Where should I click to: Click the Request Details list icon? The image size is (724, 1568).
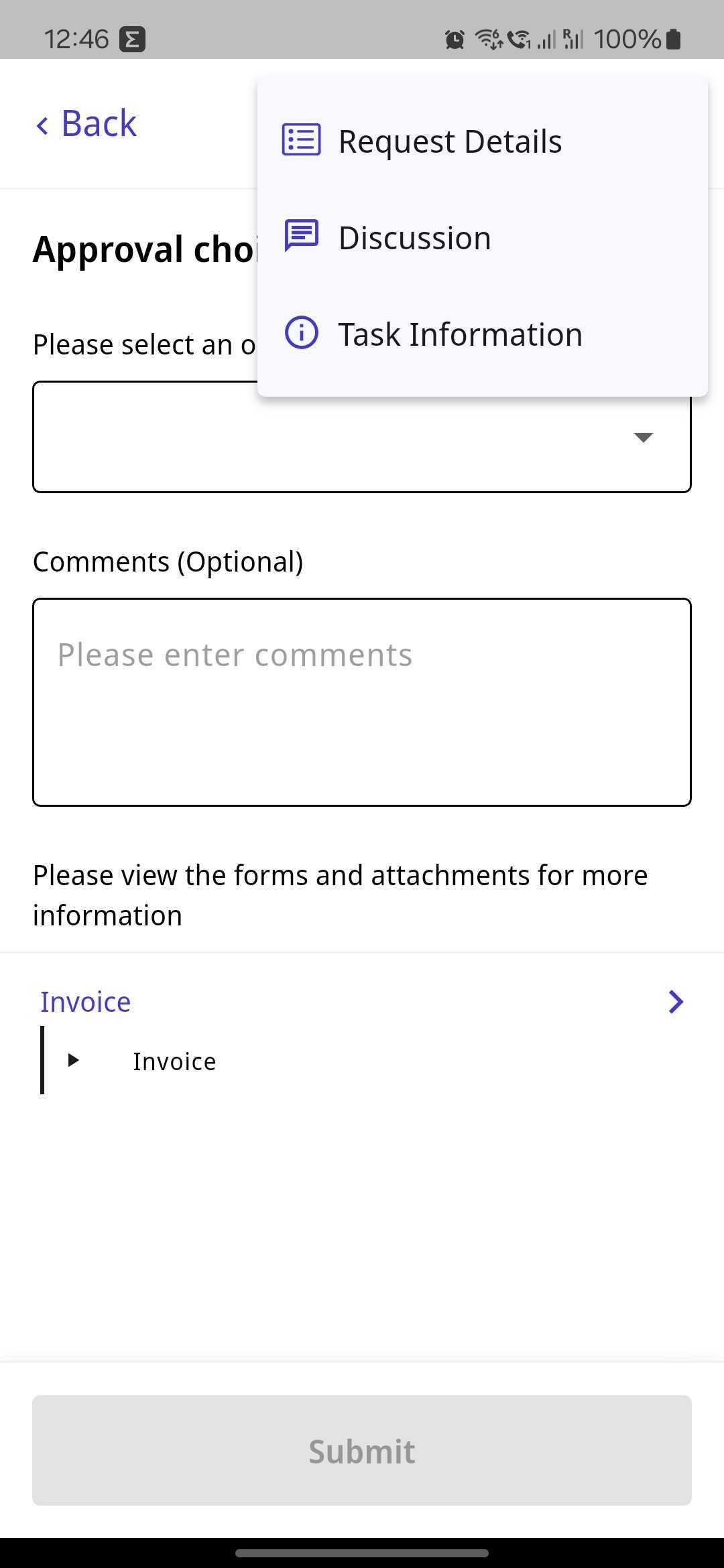pyautogui.click(x=300, y=140)
